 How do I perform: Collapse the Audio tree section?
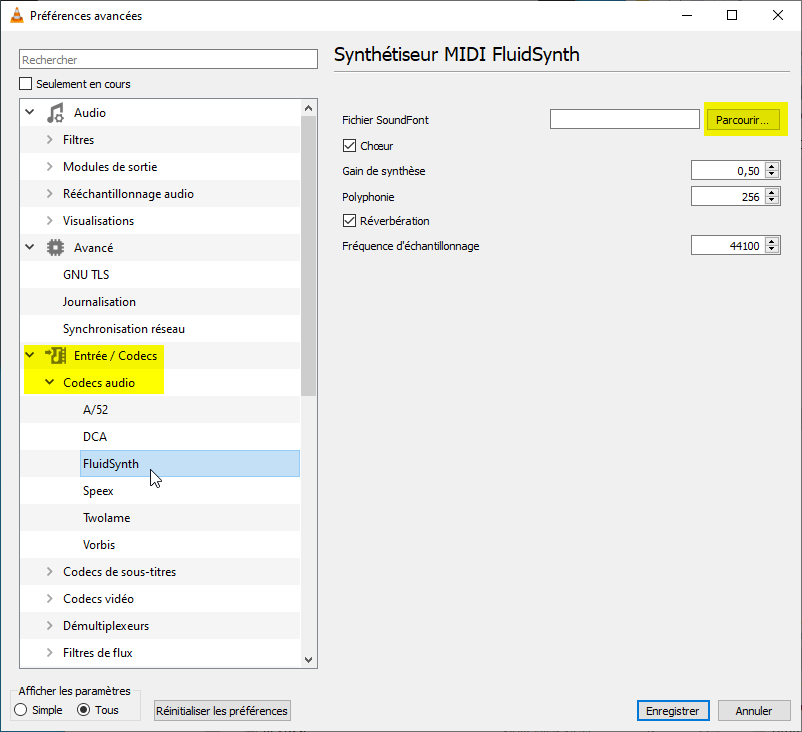pyautogui.click(x=30, y=112)
